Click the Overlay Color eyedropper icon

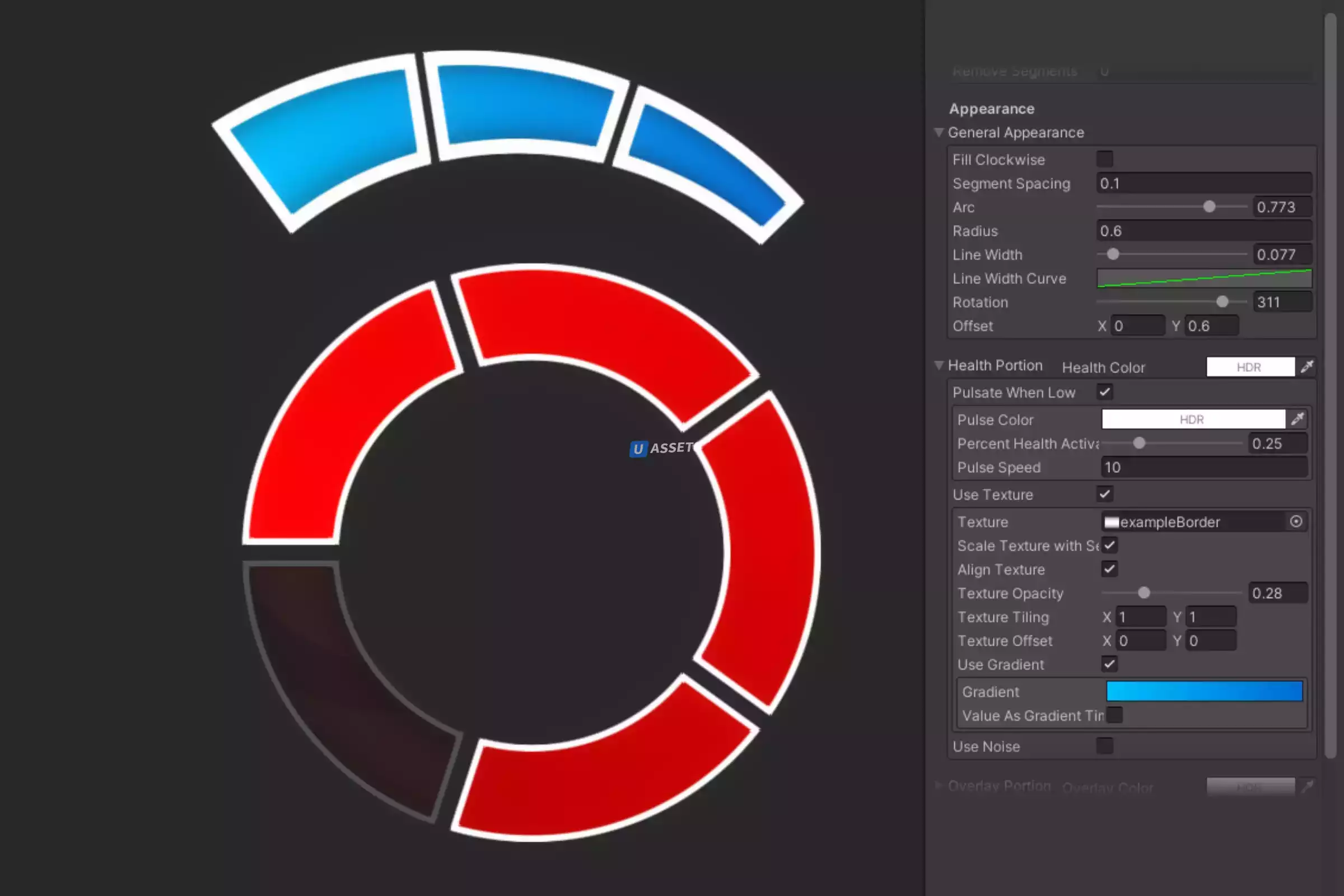(x=1307, y=787)
